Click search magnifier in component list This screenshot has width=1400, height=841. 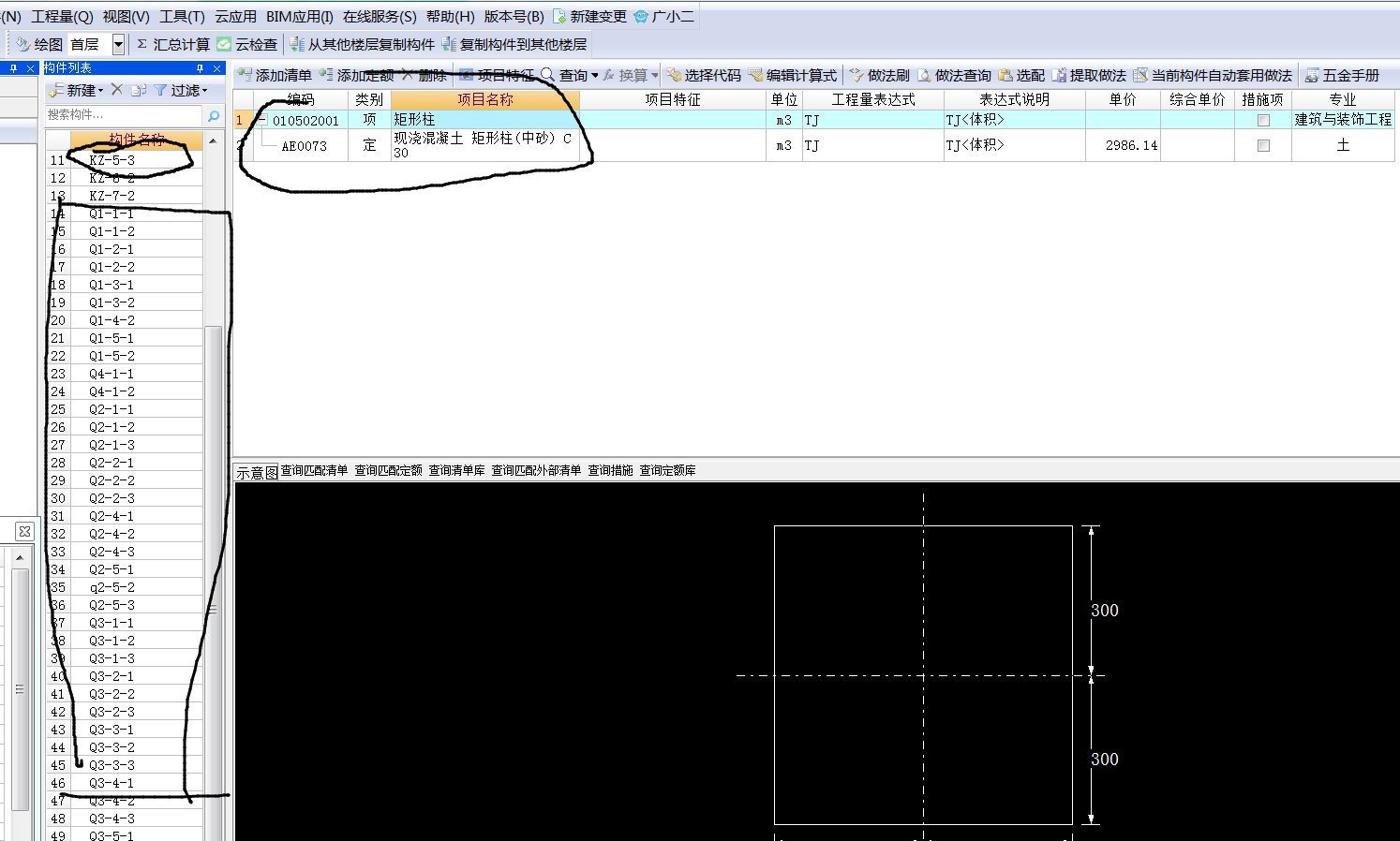[214, 116]
